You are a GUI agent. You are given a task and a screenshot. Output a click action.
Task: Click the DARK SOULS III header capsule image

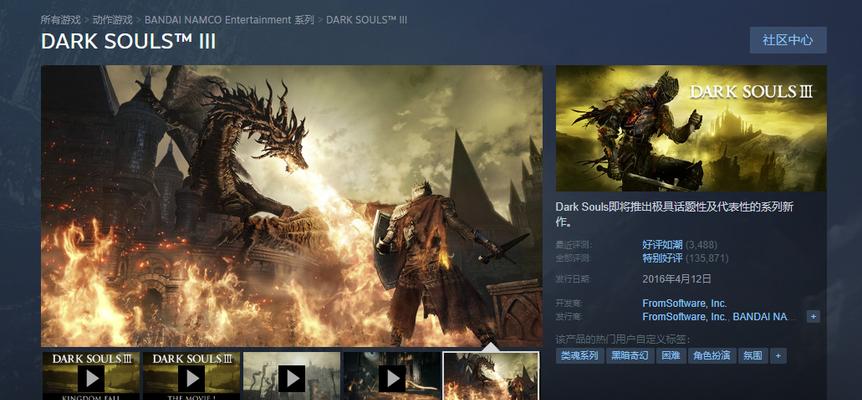pos(691,129)
